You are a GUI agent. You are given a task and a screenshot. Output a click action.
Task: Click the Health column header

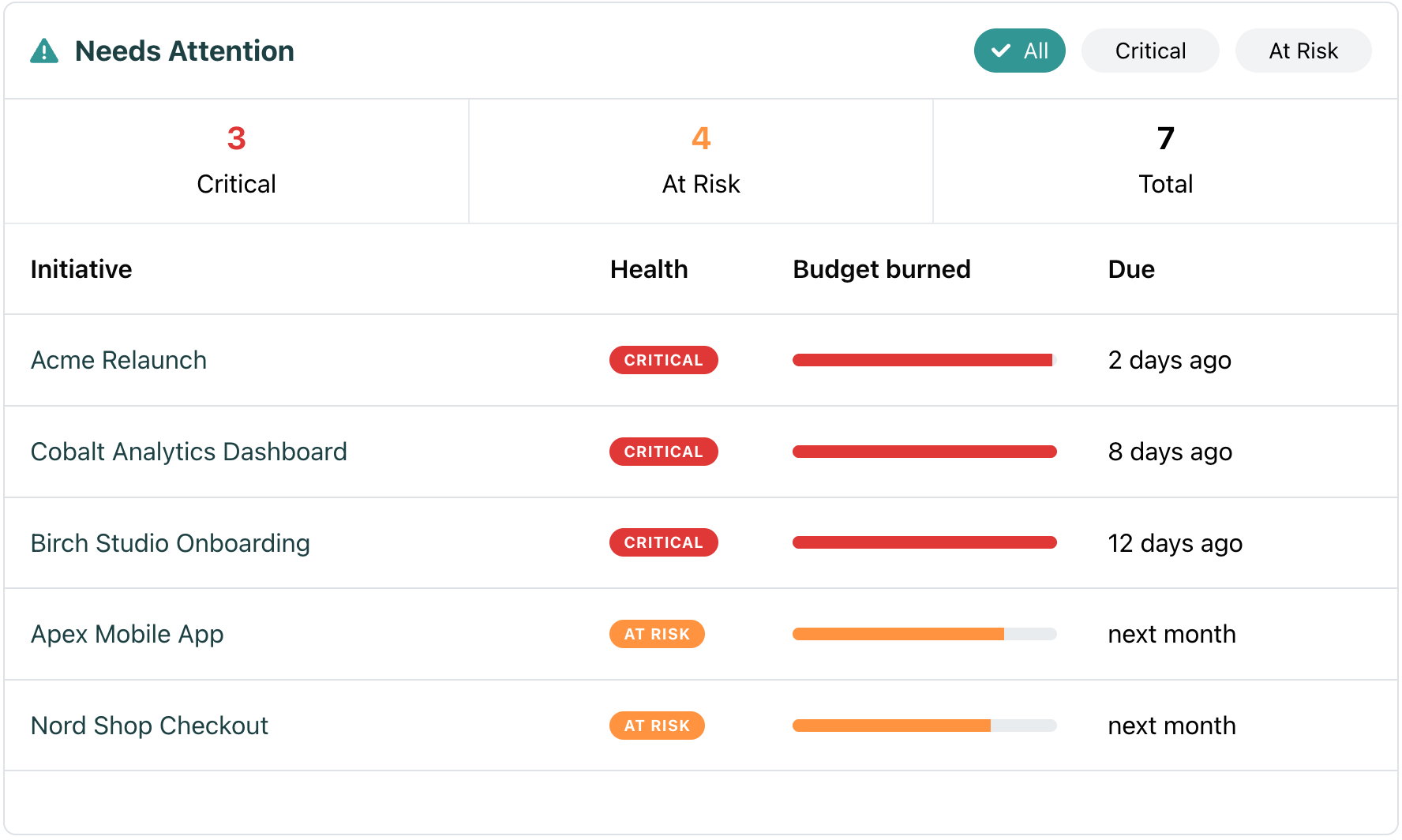649,269
